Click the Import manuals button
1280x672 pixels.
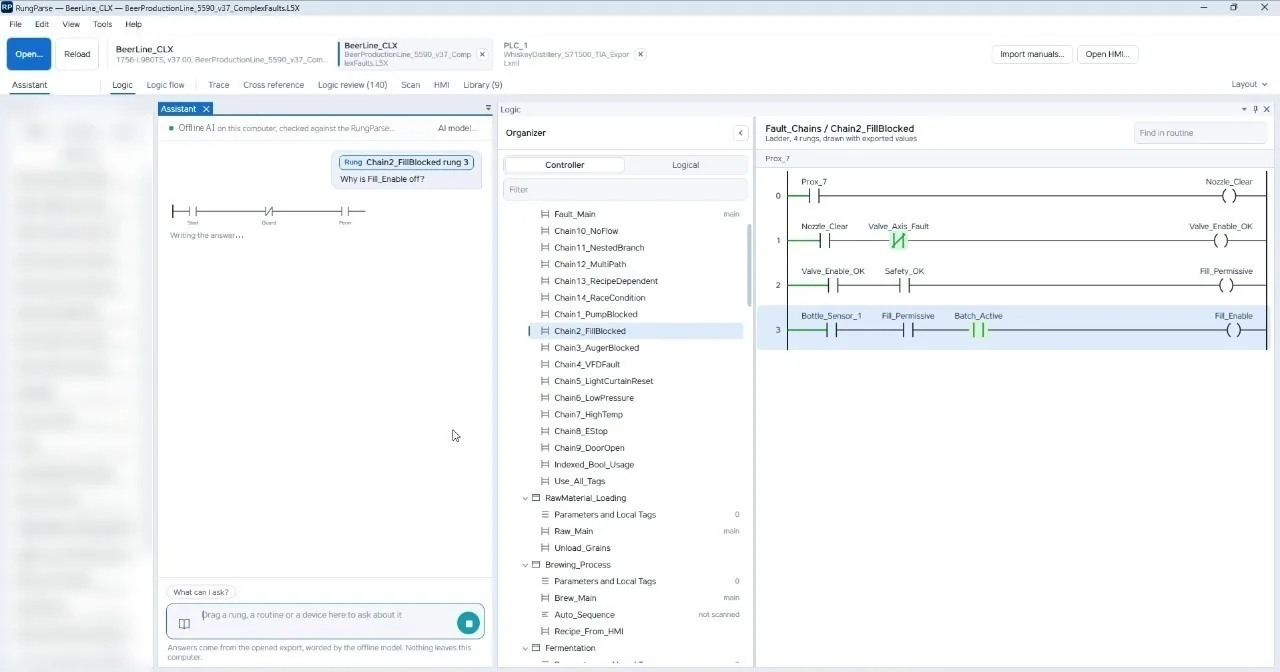click(x=1033, y=54)
